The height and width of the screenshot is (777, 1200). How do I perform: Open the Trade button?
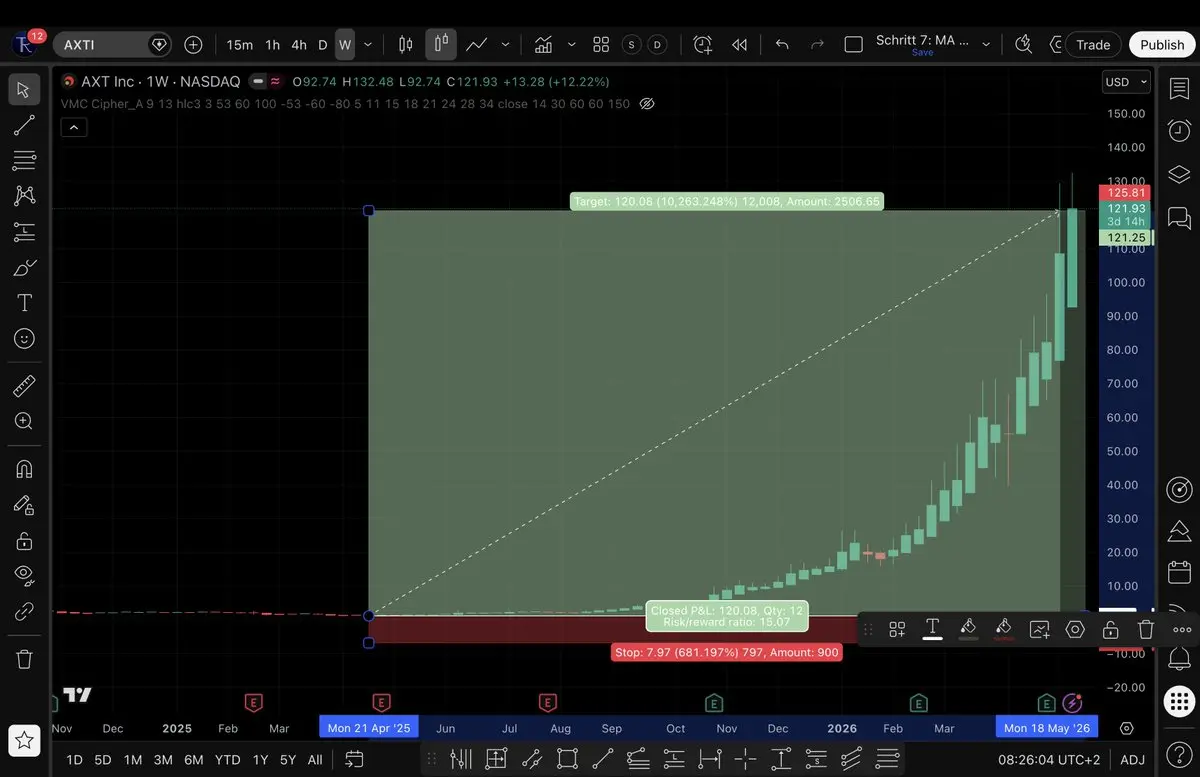(x=1093, y=45)
